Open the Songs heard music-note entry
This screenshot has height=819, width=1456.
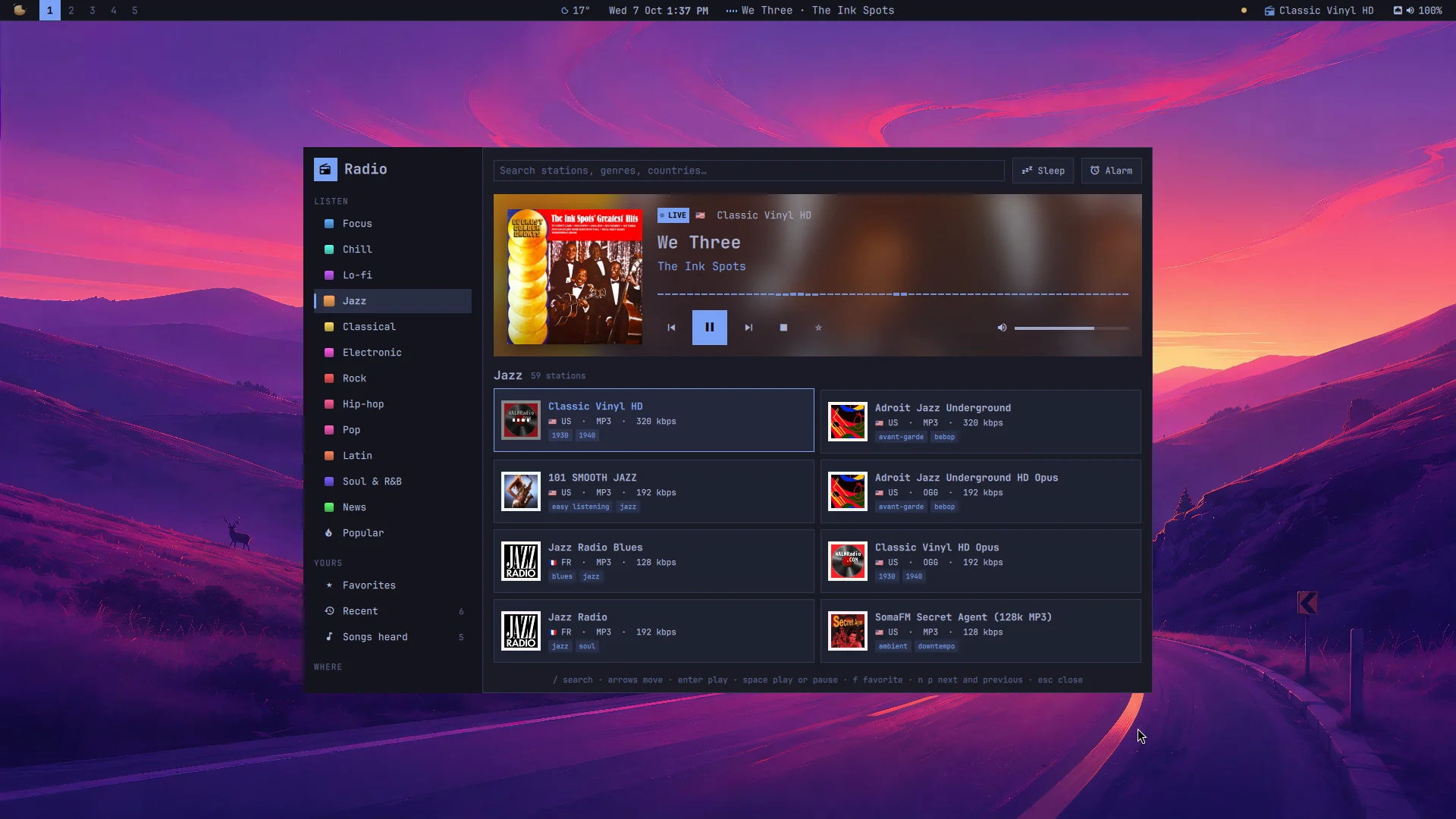coord(392,637)
